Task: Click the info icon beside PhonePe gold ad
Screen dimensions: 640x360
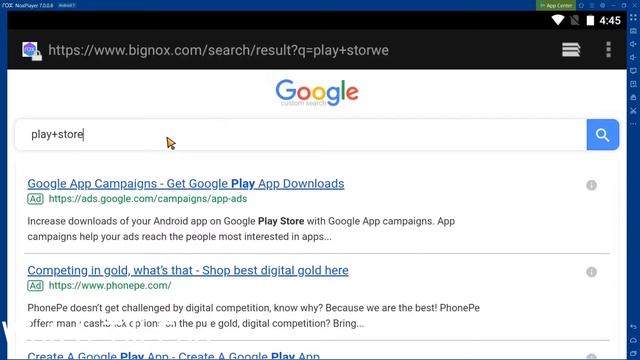Action: tap(591, 272)
